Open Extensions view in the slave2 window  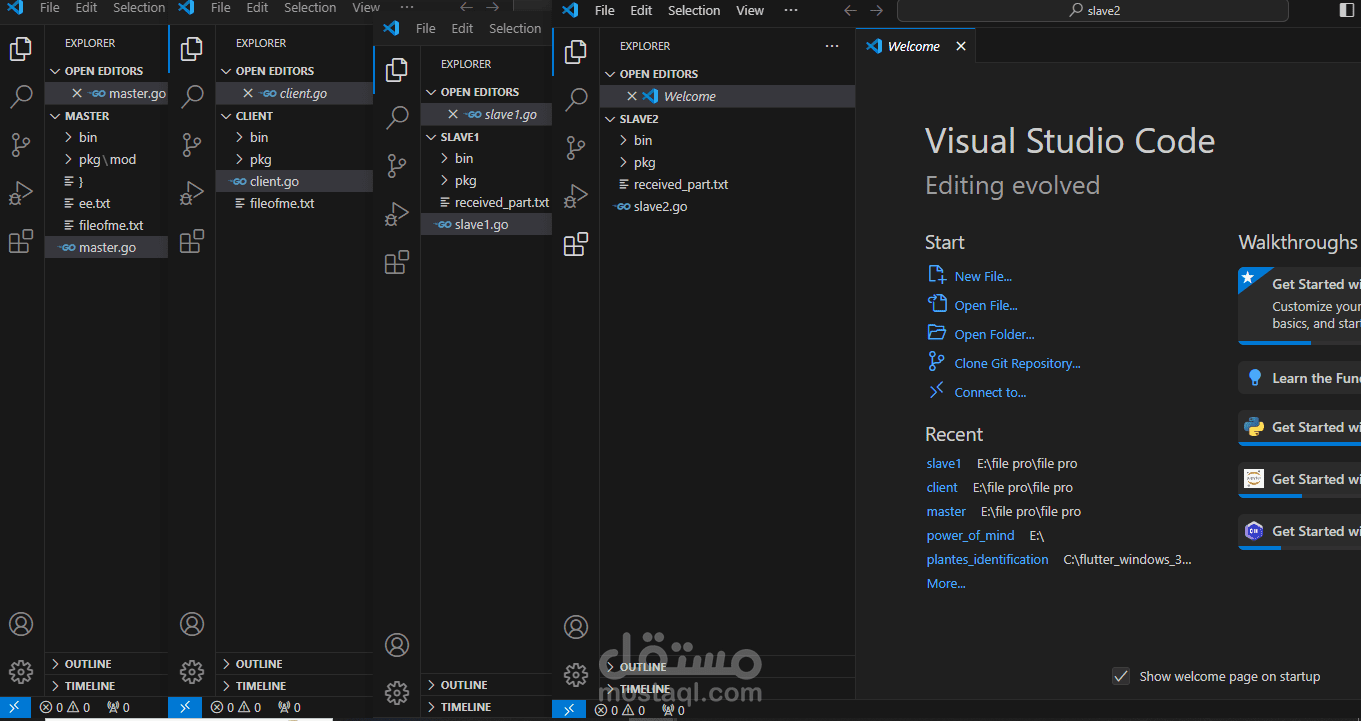coord(576,244)
